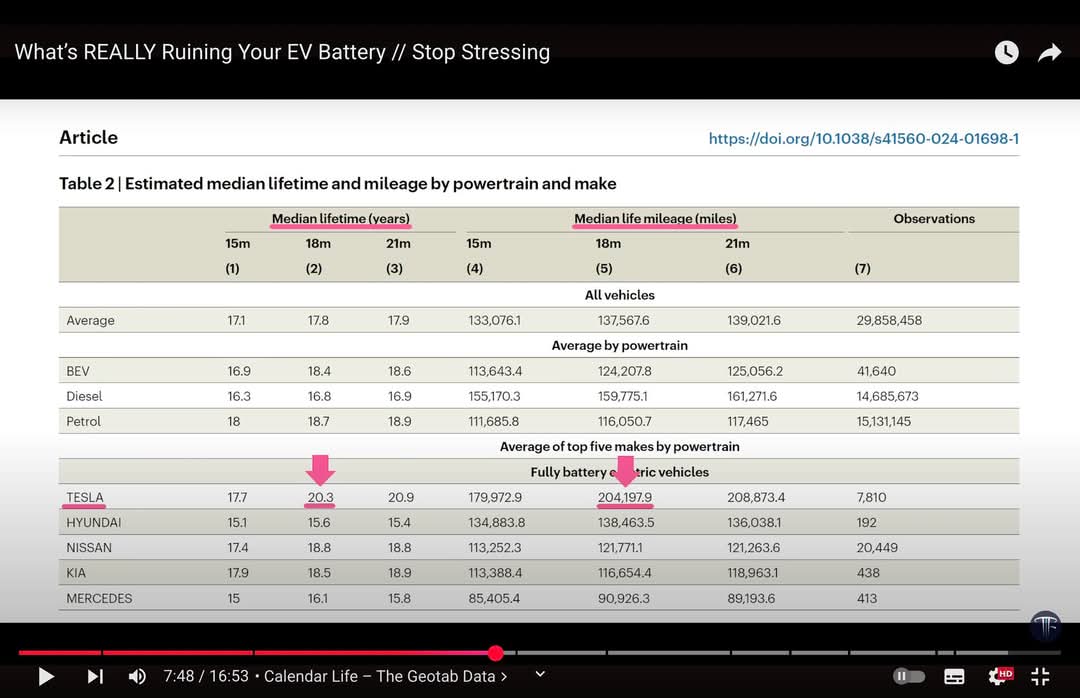This screenshot has width=1080, height=698.
Task: Click the 'All vehicles' section heading
Action: click(x=620, y=295)
